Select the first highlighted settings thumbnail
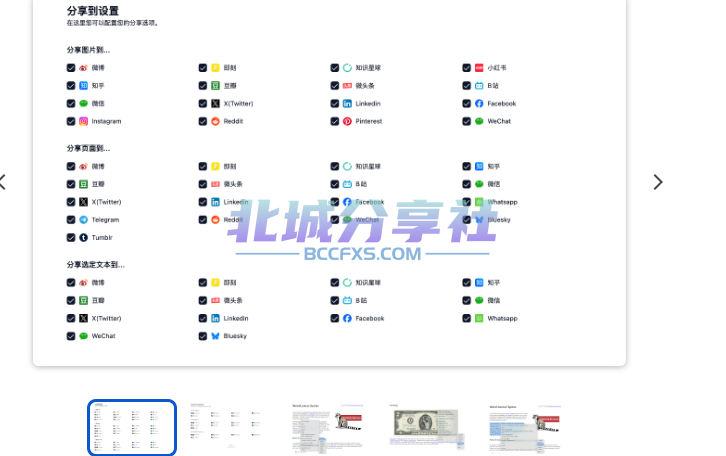This screenshot has width=726, height=456. [x=132, y=428]
